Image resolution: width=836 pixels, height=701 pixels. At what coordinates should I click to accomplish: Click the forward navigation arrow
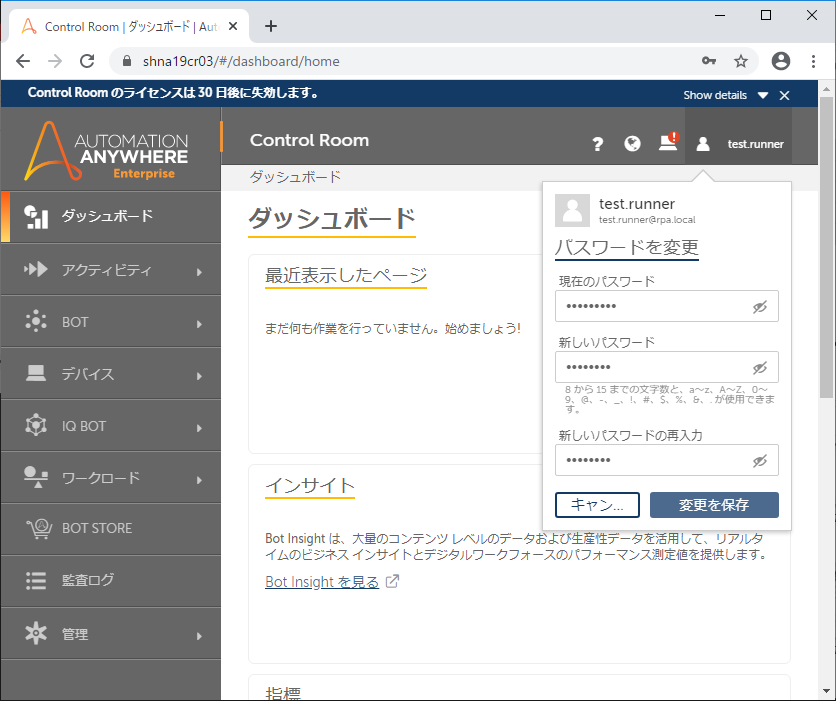(55, 61)
